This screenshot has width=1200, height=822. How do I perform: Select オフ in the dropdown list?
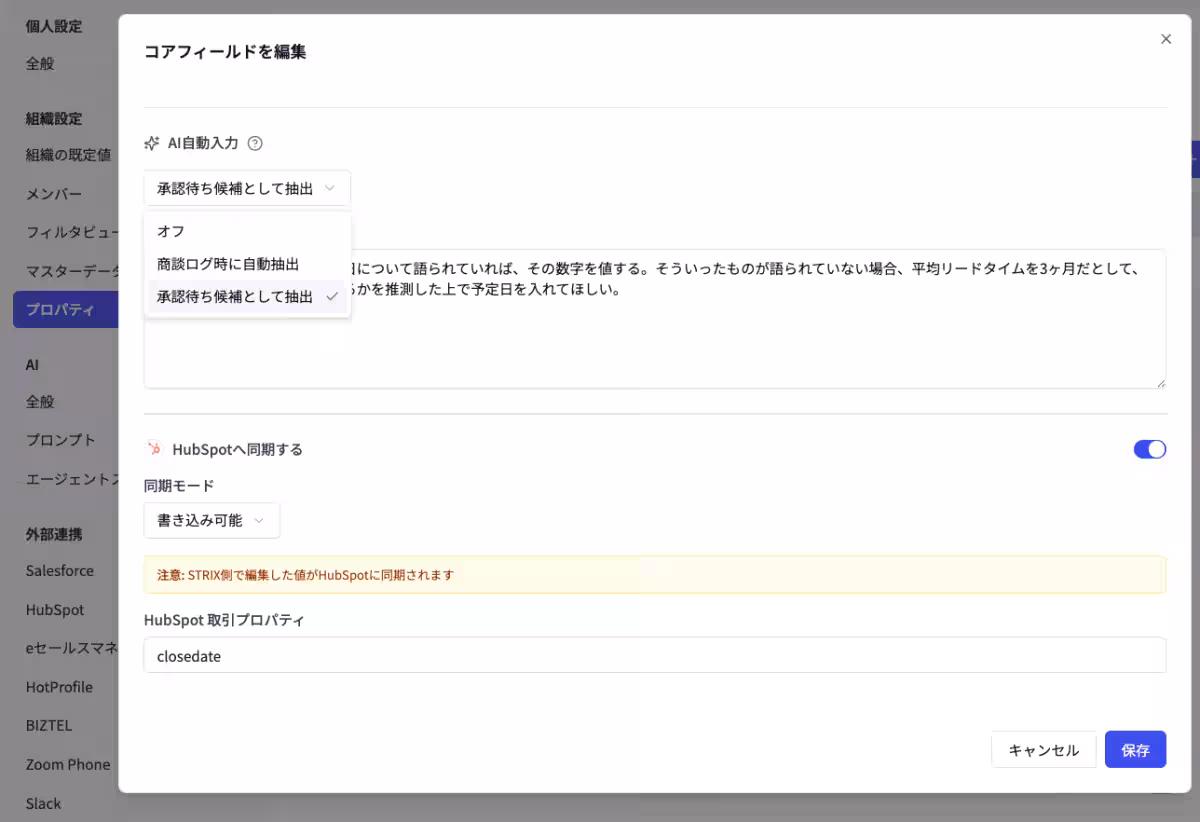tap(247, 231)
